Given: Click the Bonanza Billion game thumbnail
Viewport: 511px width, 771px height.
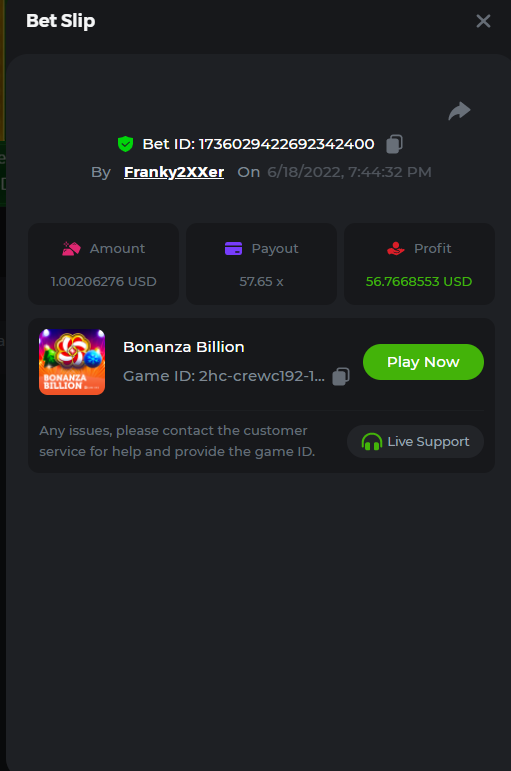Looking at the screenshot, I should pyautogui.click(x=72, y=362).
